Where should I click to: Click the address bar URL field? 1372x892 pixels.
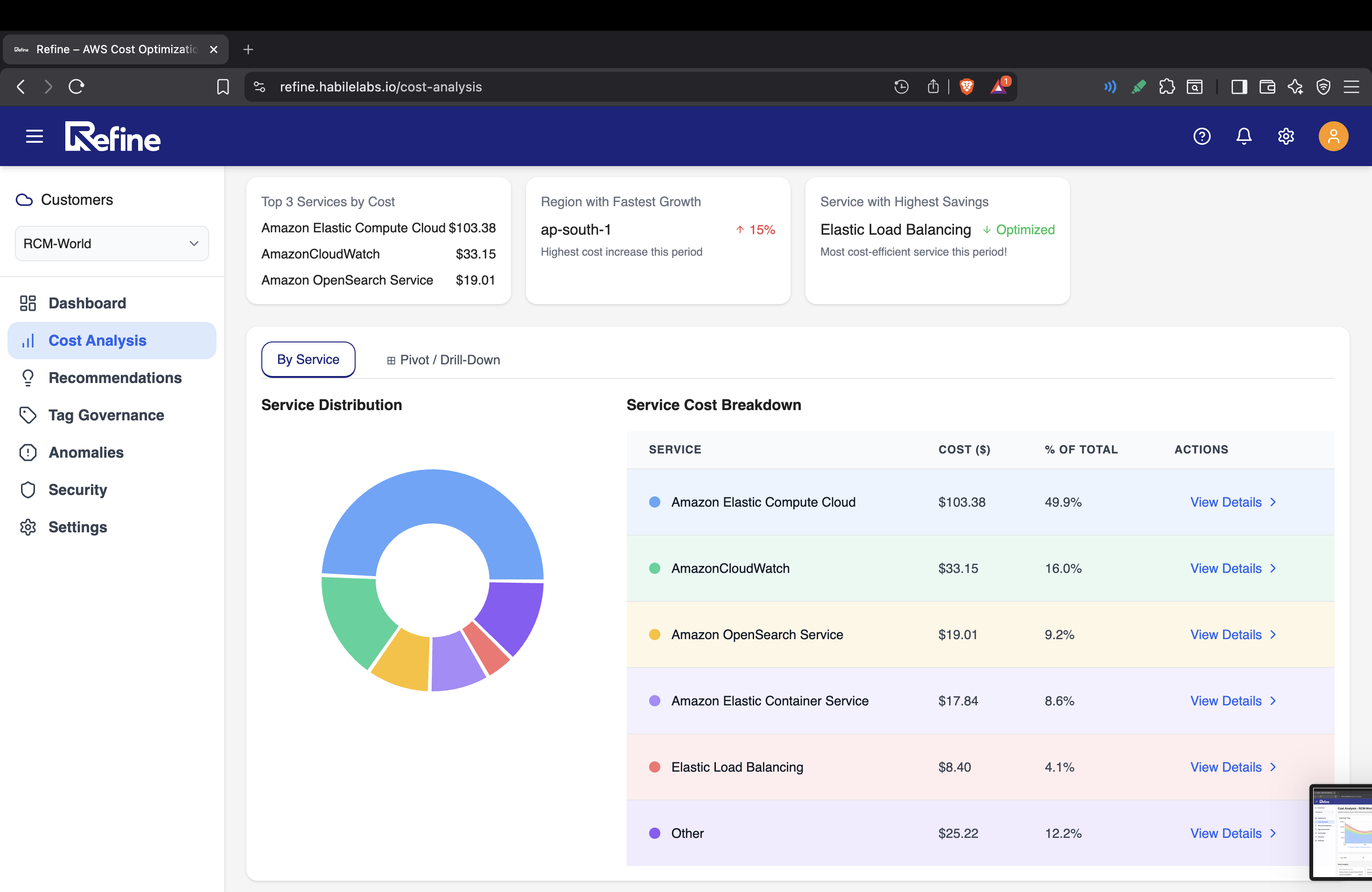pos(576,87)
